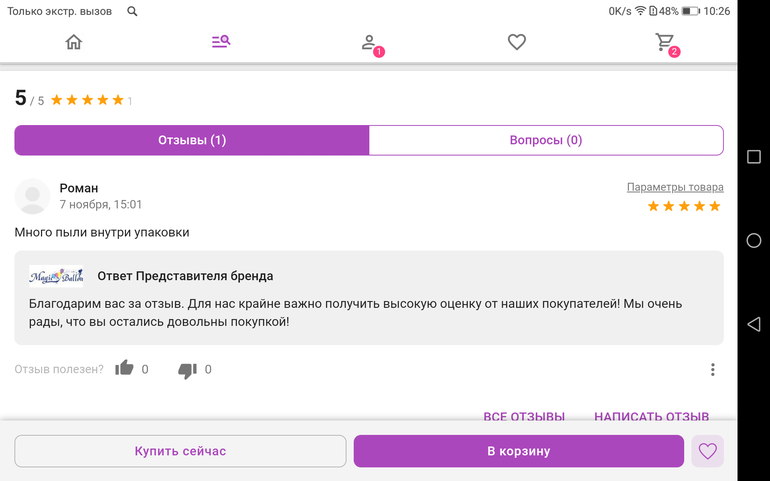Image resolution: width=770 pixels, height=481 pixels.
Task: Open the ВСЕ ОТЗЫВЫ link
Action: point(524,416)
